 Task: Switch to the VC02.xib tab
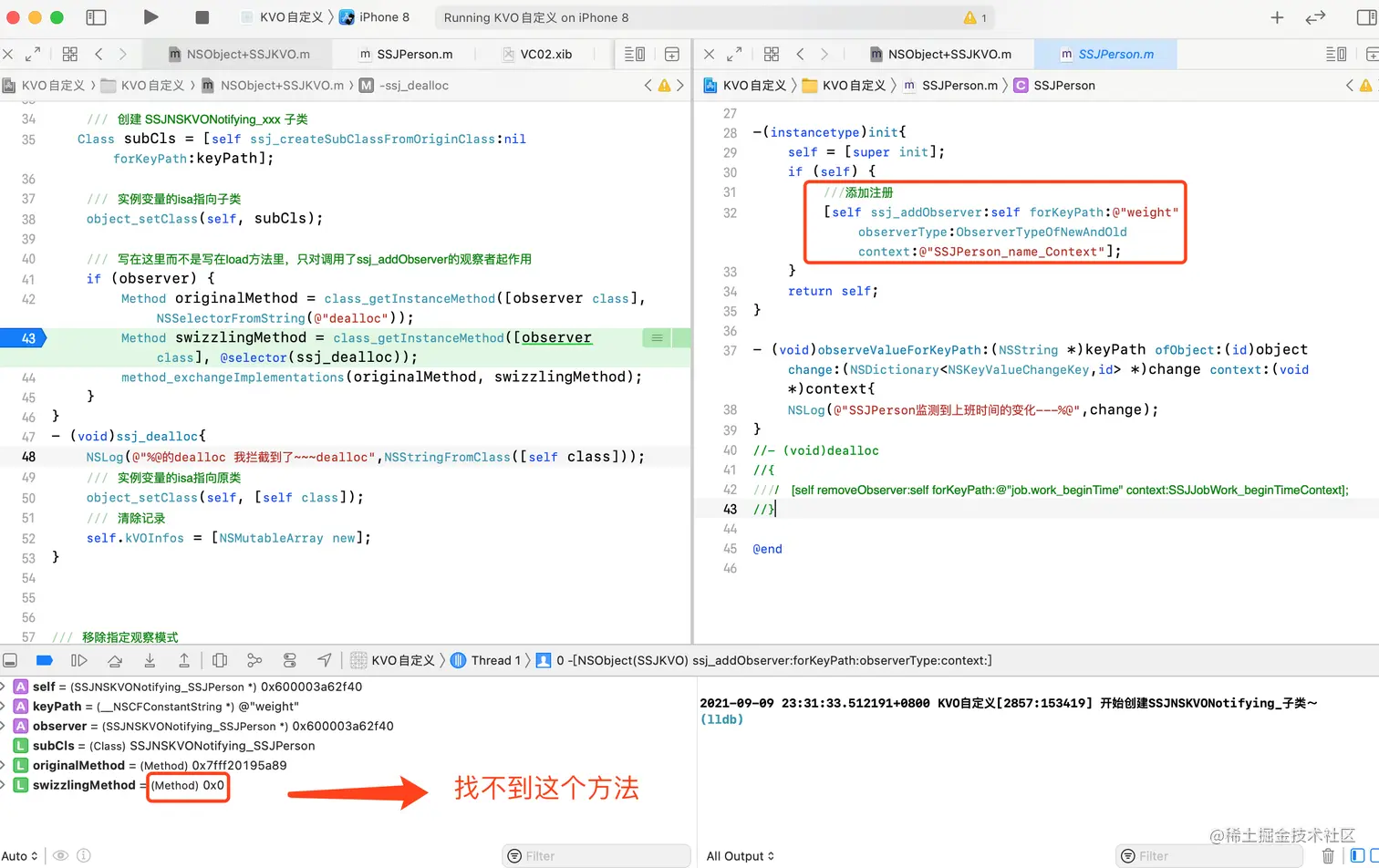(537, 54)
